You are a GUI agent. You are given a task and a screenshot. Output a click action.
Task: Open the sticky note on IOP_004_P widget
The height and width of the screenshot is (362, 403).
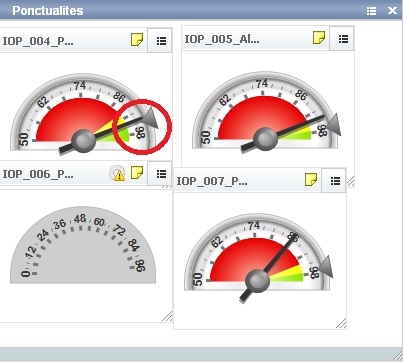coord(137,39)
